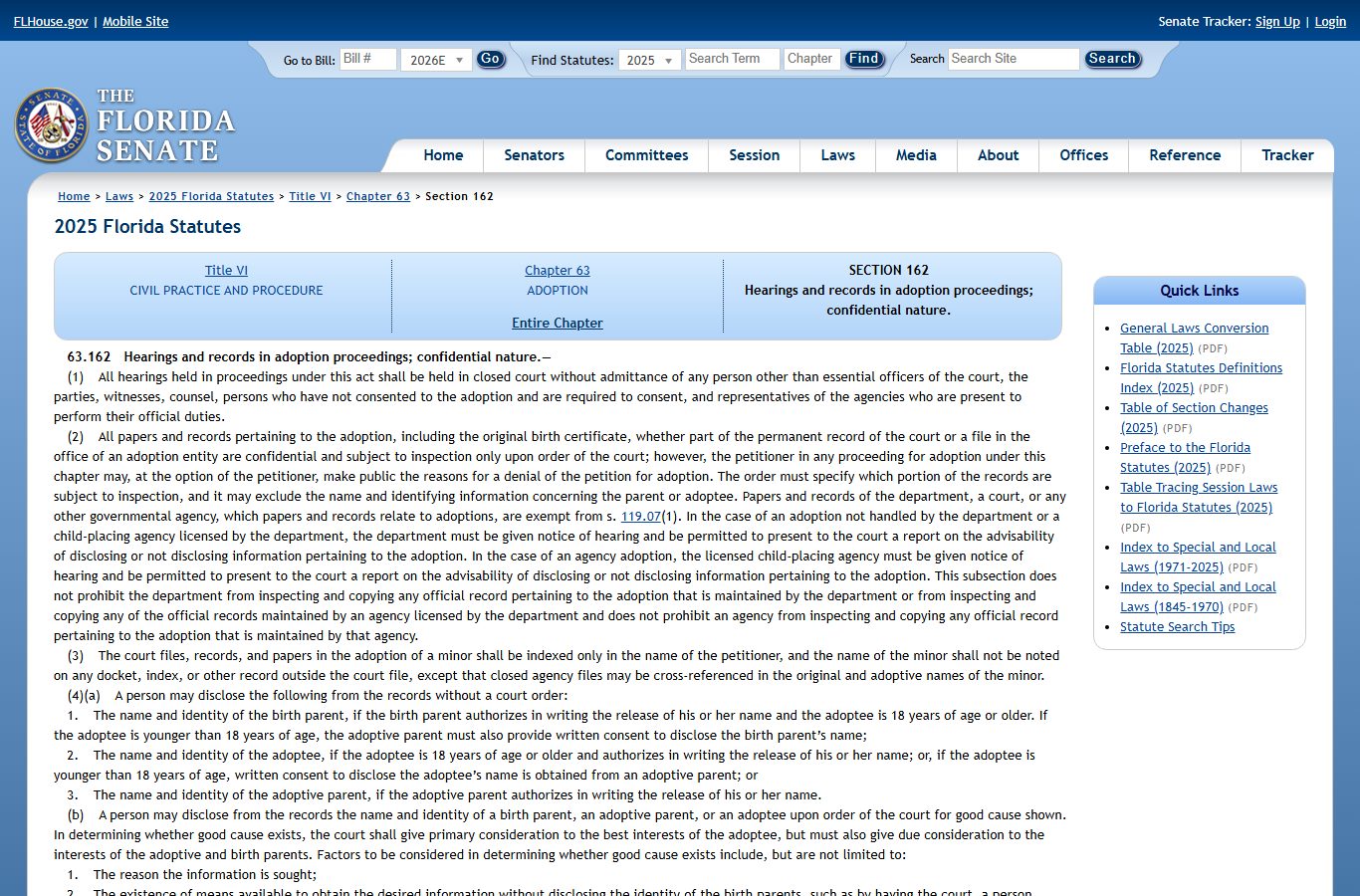Focus the Search Term field
Image resolution: width=1360 pixels, height=896 pixels.
tap(731, 59)
